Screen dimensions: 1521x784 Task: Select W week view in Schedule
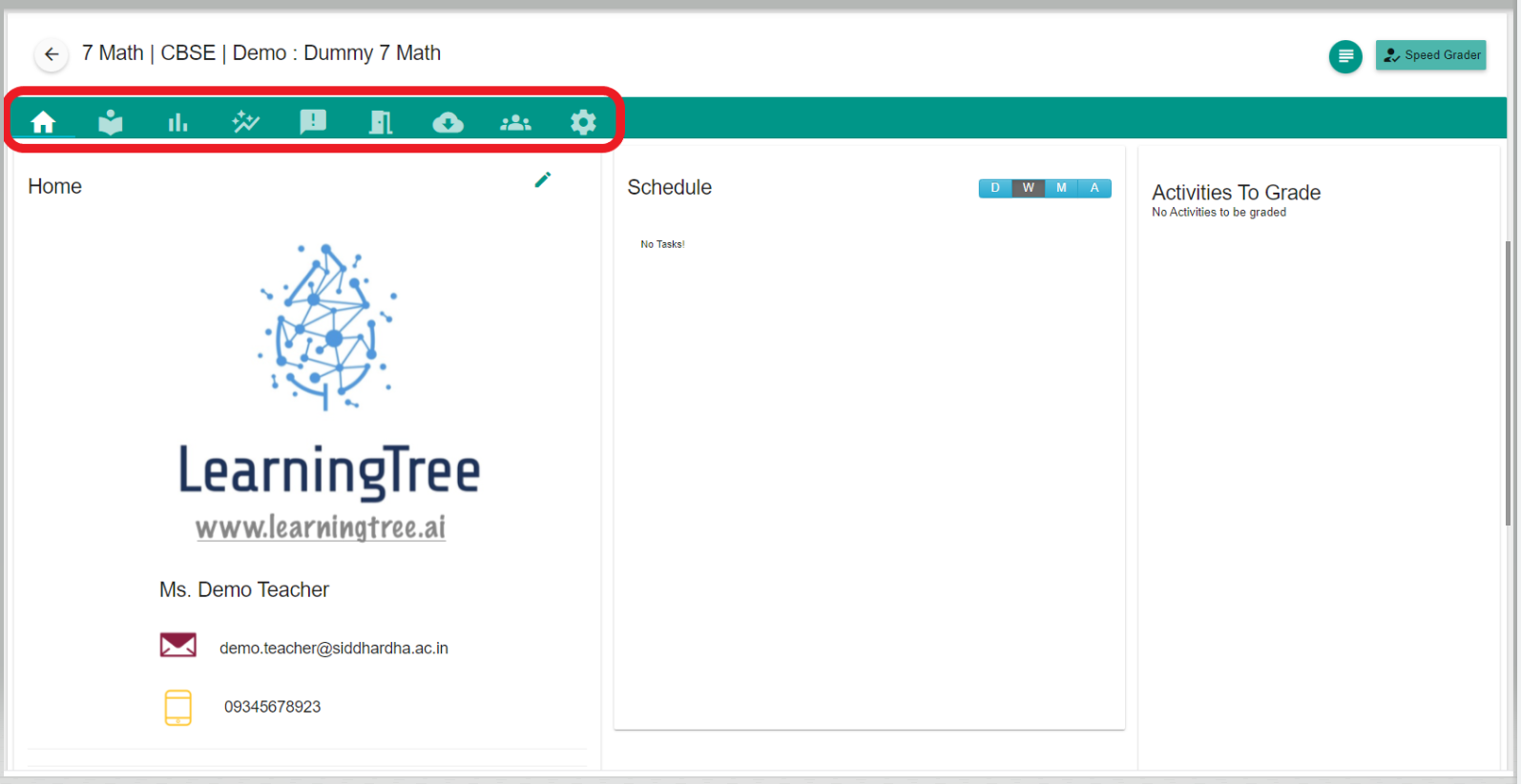(x=1029, y=188)
